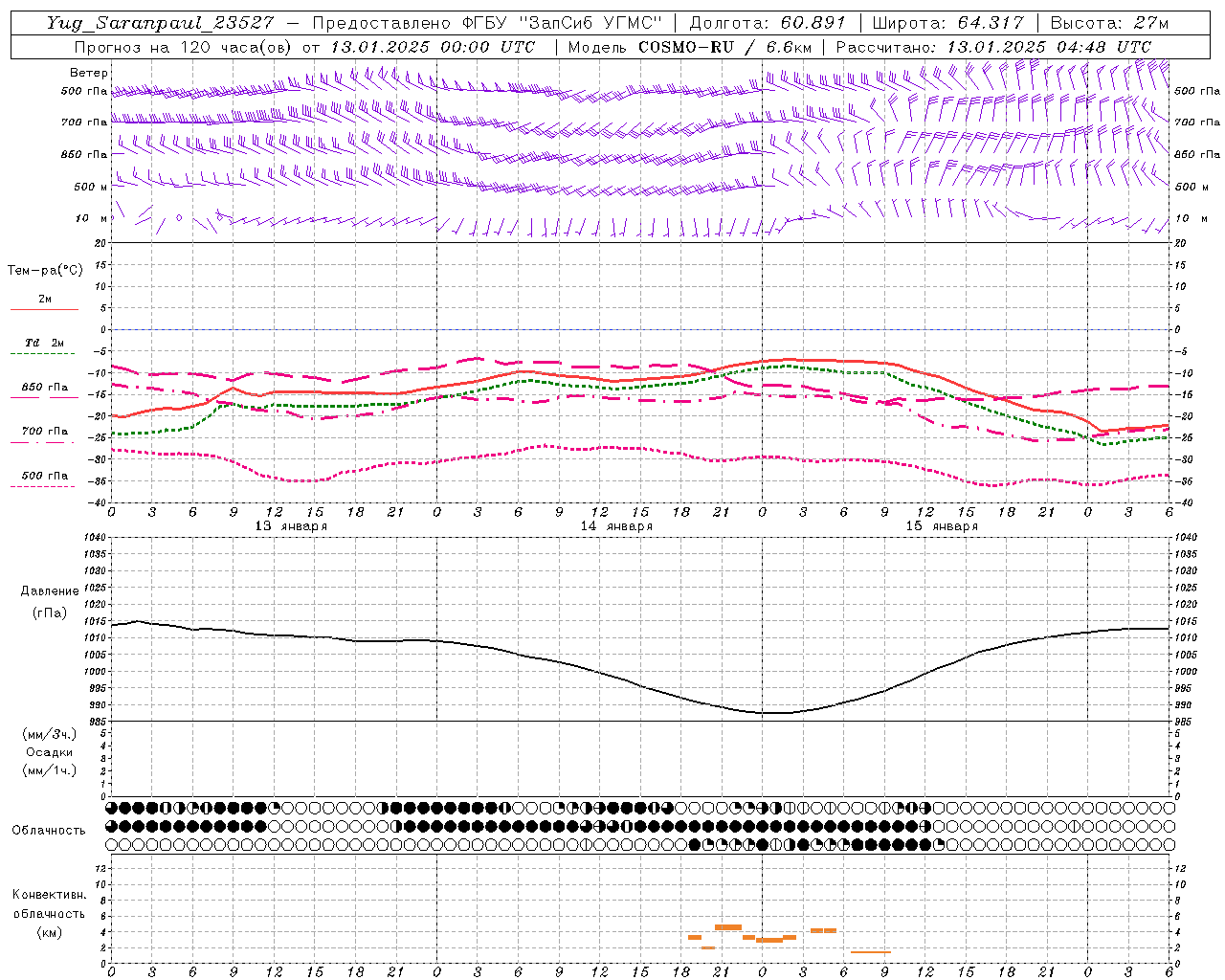Select forecast start 13.01.2025 00:00 UTC

[x=433, y=47]
